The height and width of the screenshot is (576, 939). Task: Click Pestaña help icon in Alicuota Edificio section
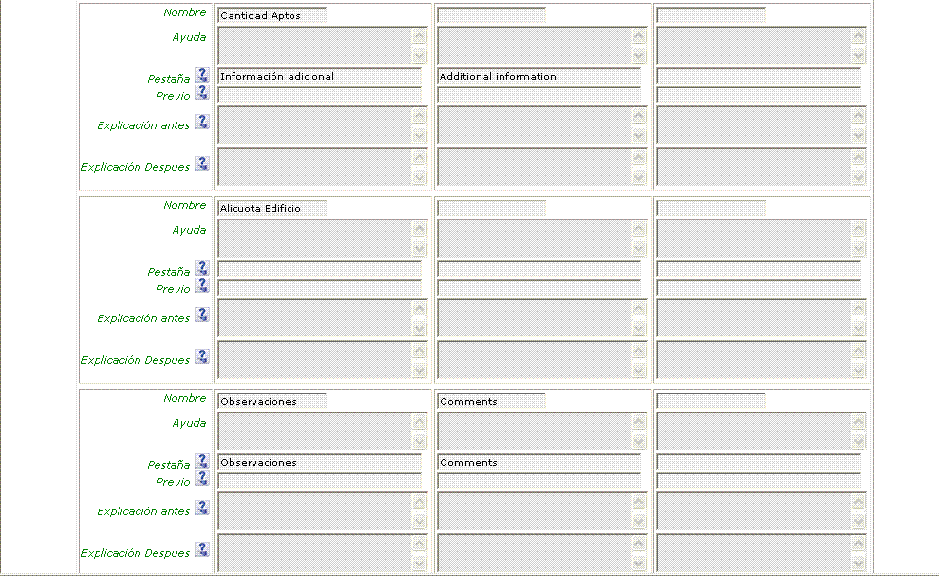pos(202,268)
